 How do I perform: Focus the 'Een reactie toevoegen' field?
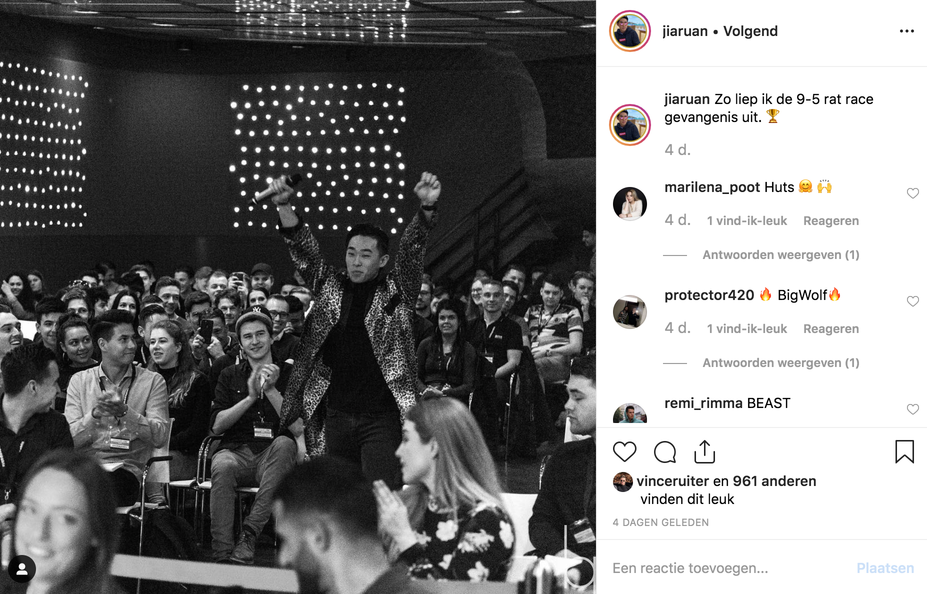(730, 568)
